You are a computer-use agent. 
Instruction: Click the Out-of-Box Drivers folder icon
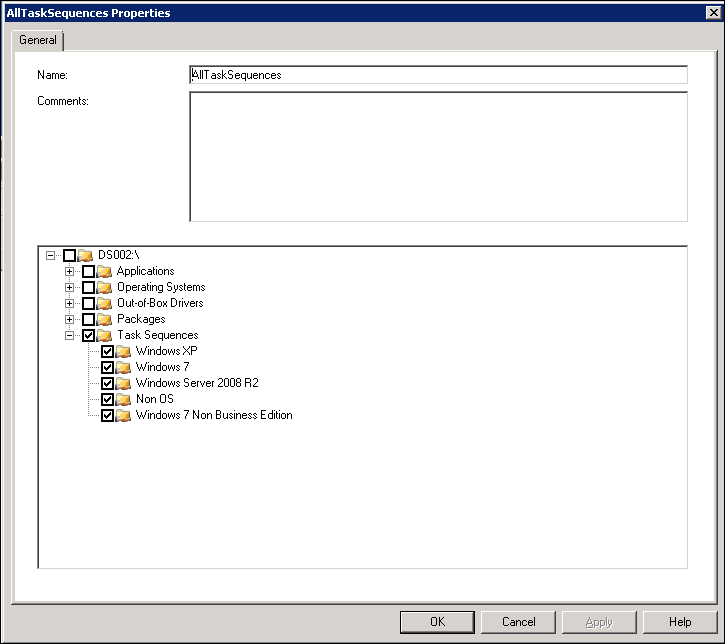[104, 304]
